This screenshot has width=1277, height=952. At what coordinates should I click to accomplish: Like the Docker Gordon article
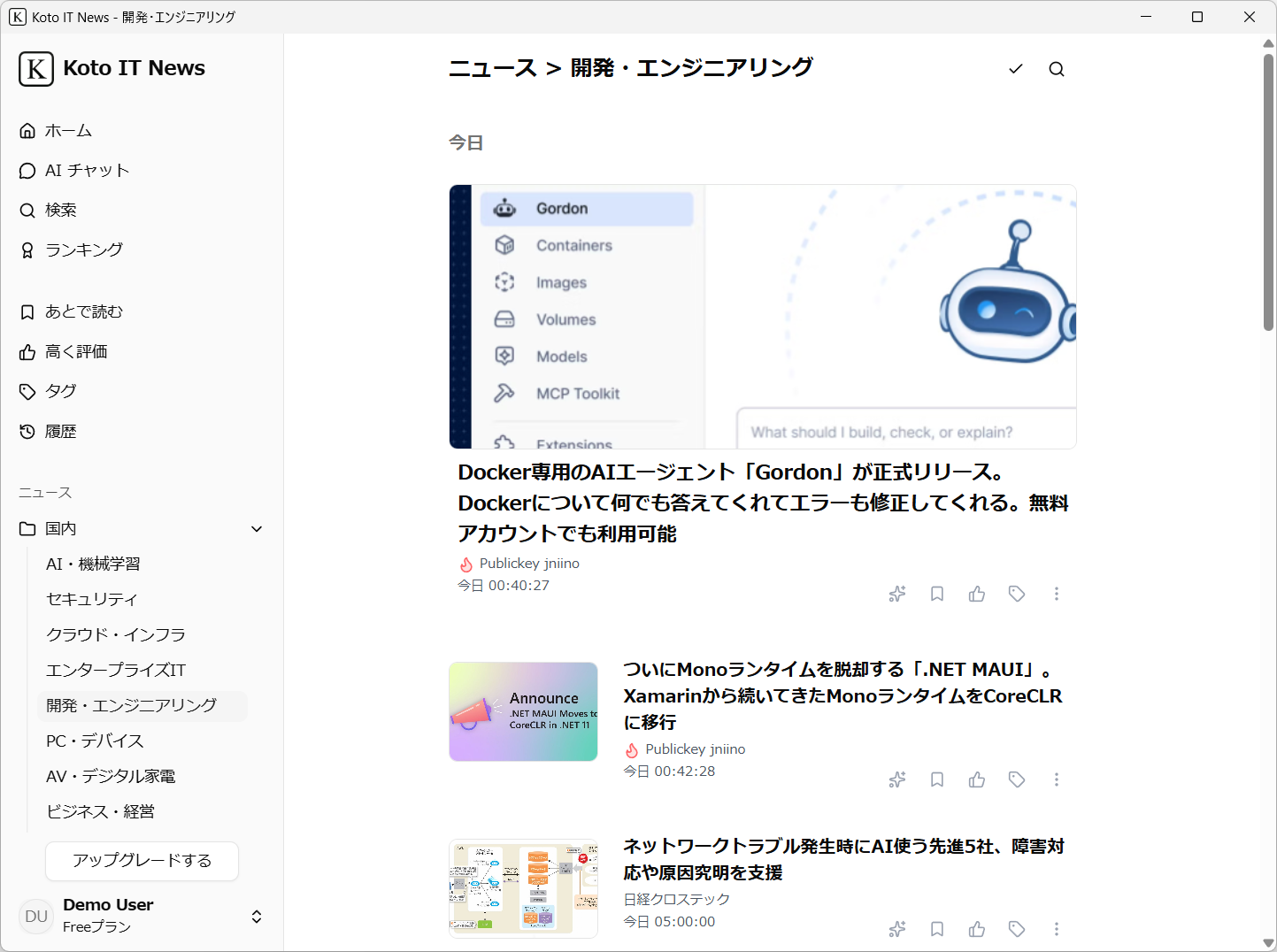click(977, 594)
